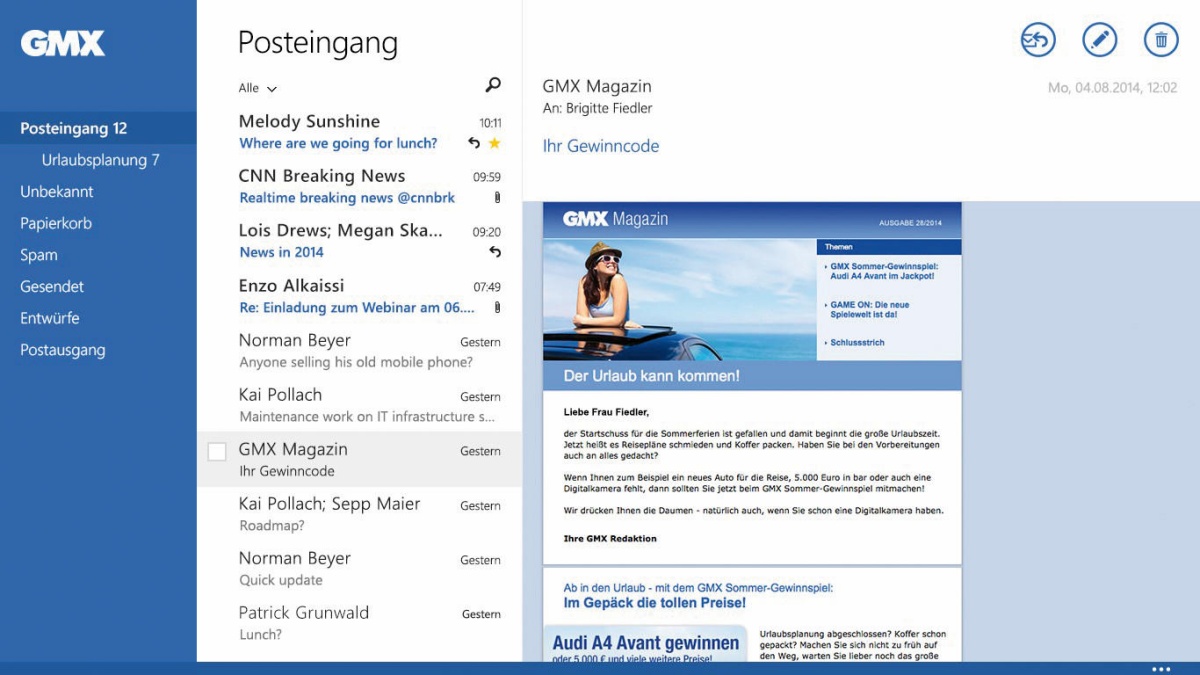Click attachment clip on Enzo Alkaissi mail

click(497, 307)
